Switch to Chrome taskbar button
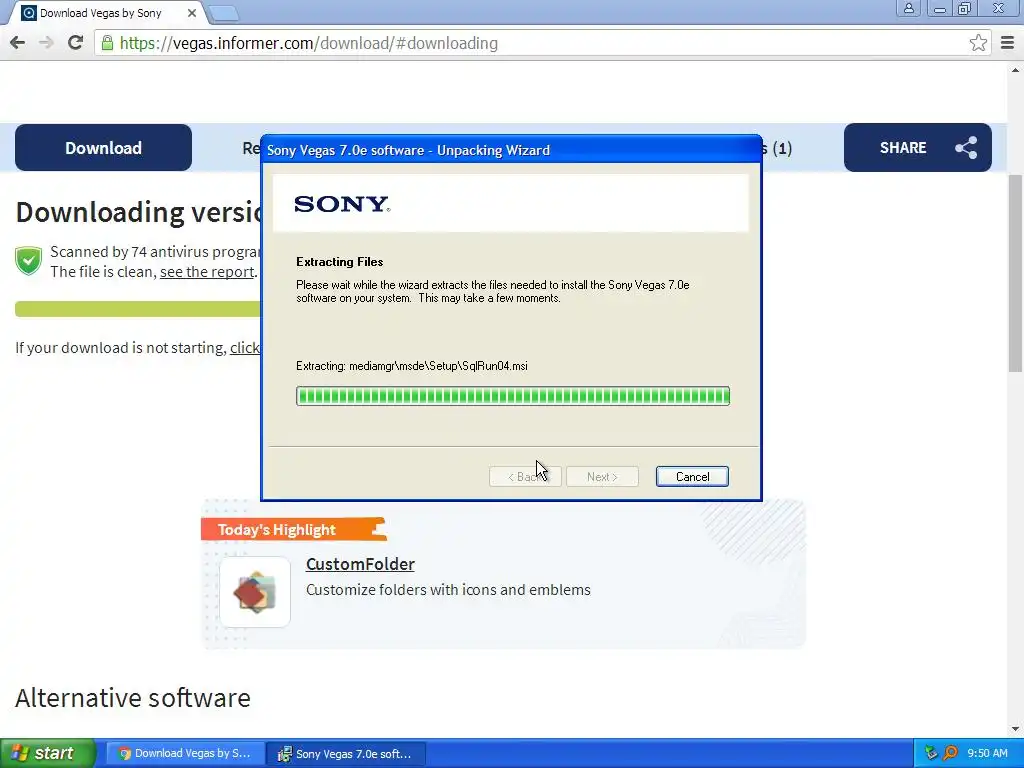 [185, 754]
